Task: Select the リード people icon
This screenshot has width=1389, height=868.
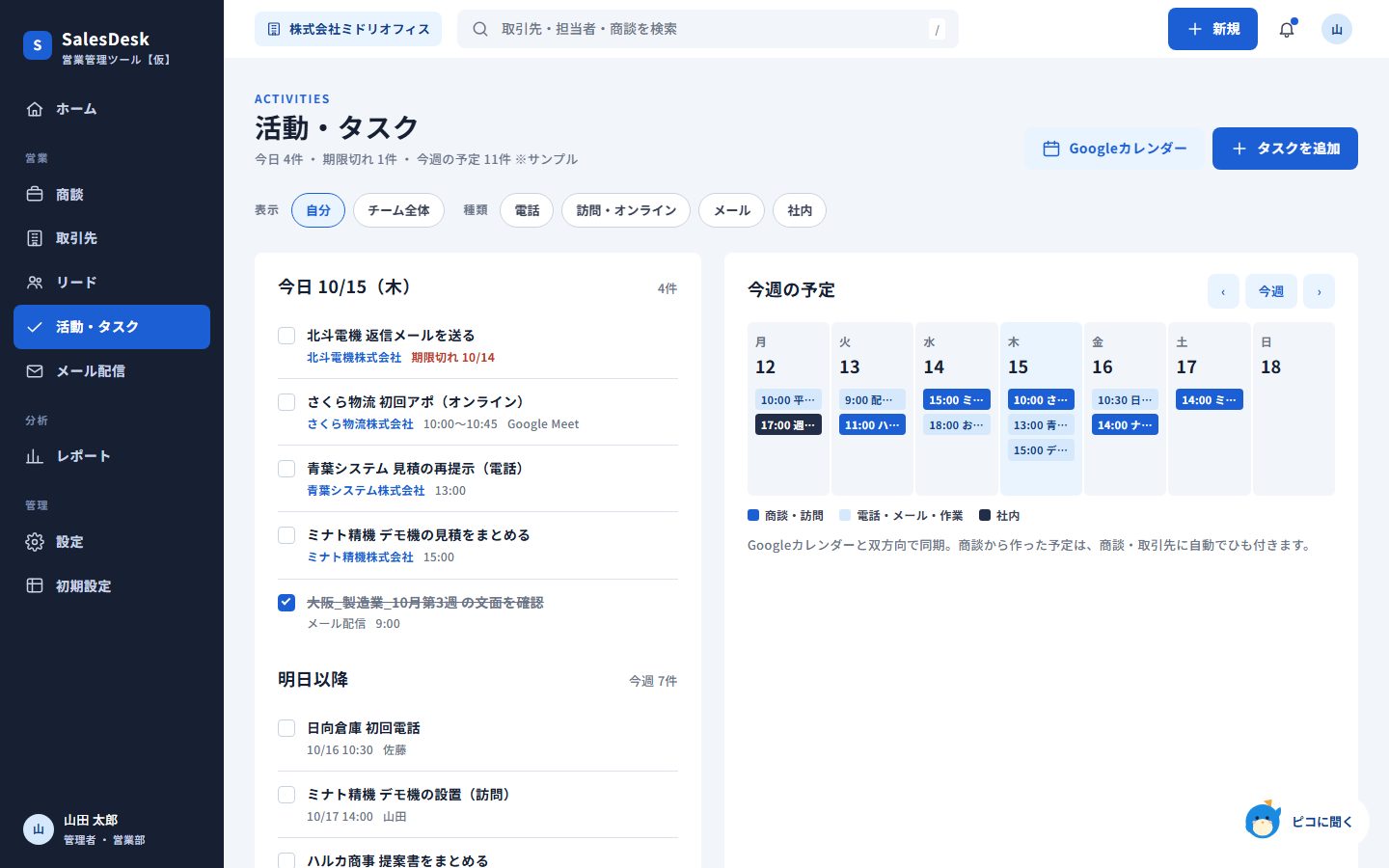Action: coord(35,283)
